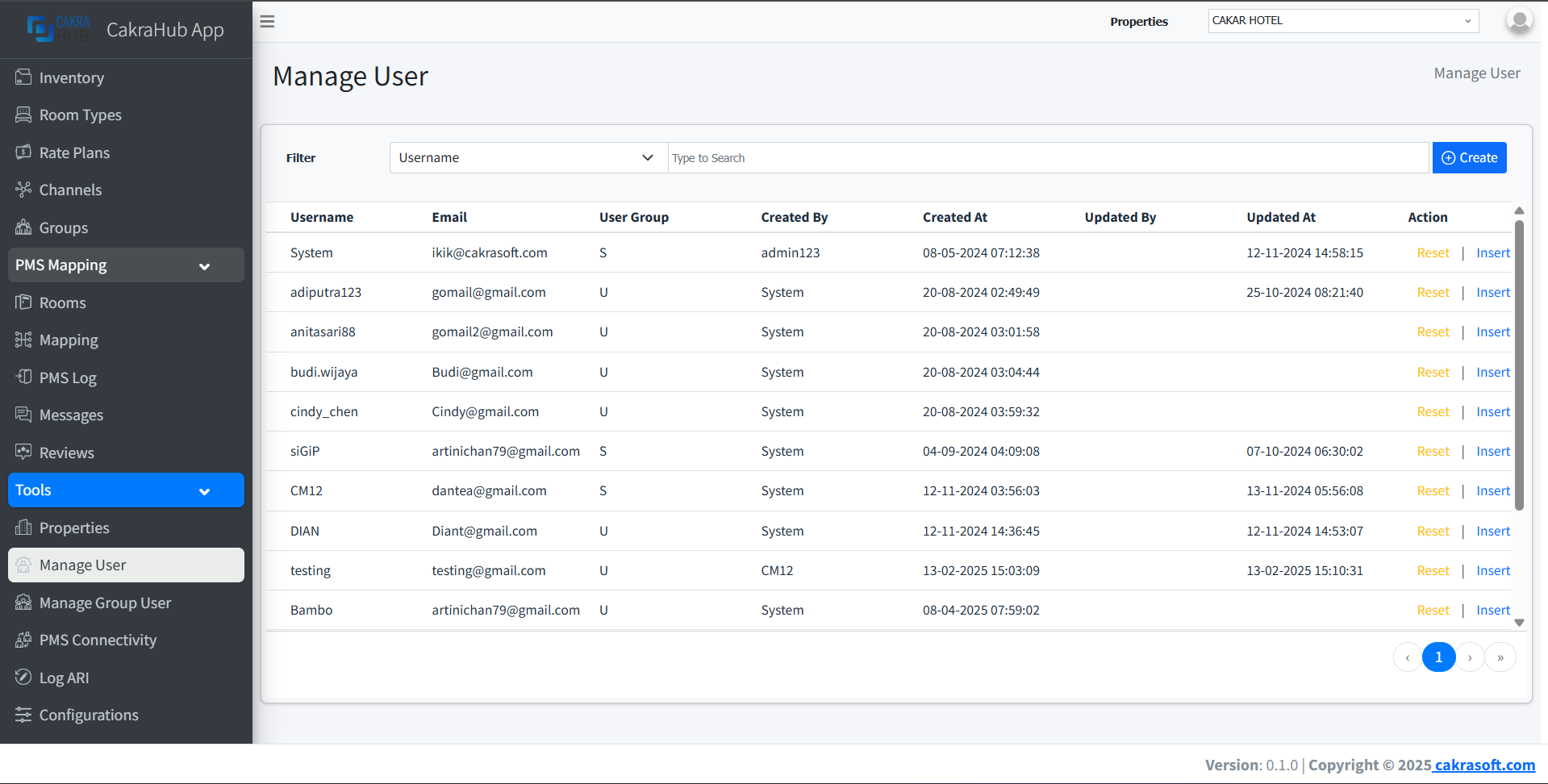Screen dimensions: 1548x784
Task: Open the CAKAR HOTEL property dropdown
Action: point(1341,20)
